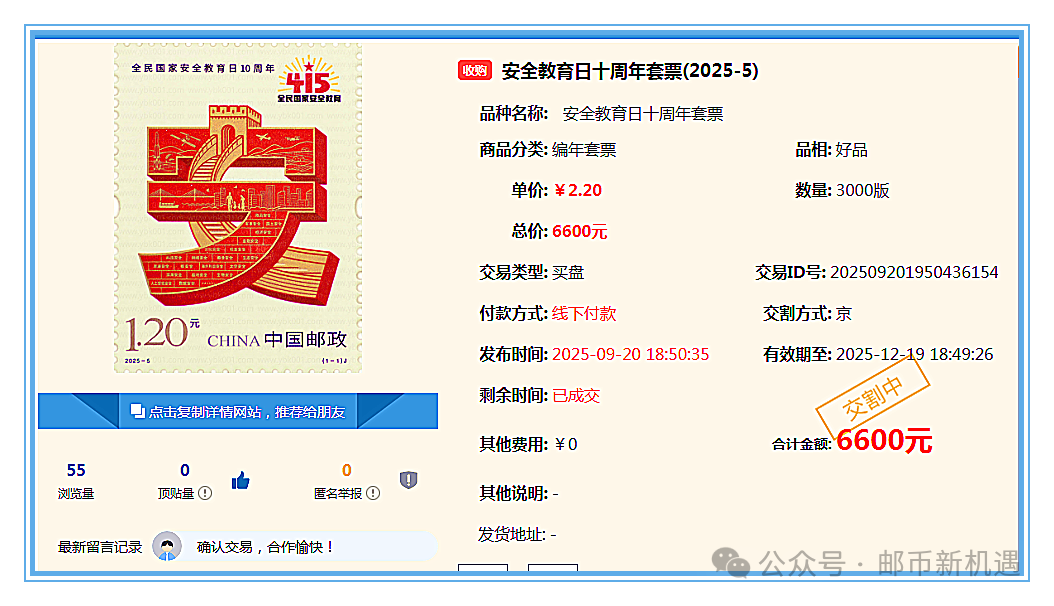Viewport: 1054px width, 606px height.
Task: Open the stamp thumbnail image
Action: [238, 208]
